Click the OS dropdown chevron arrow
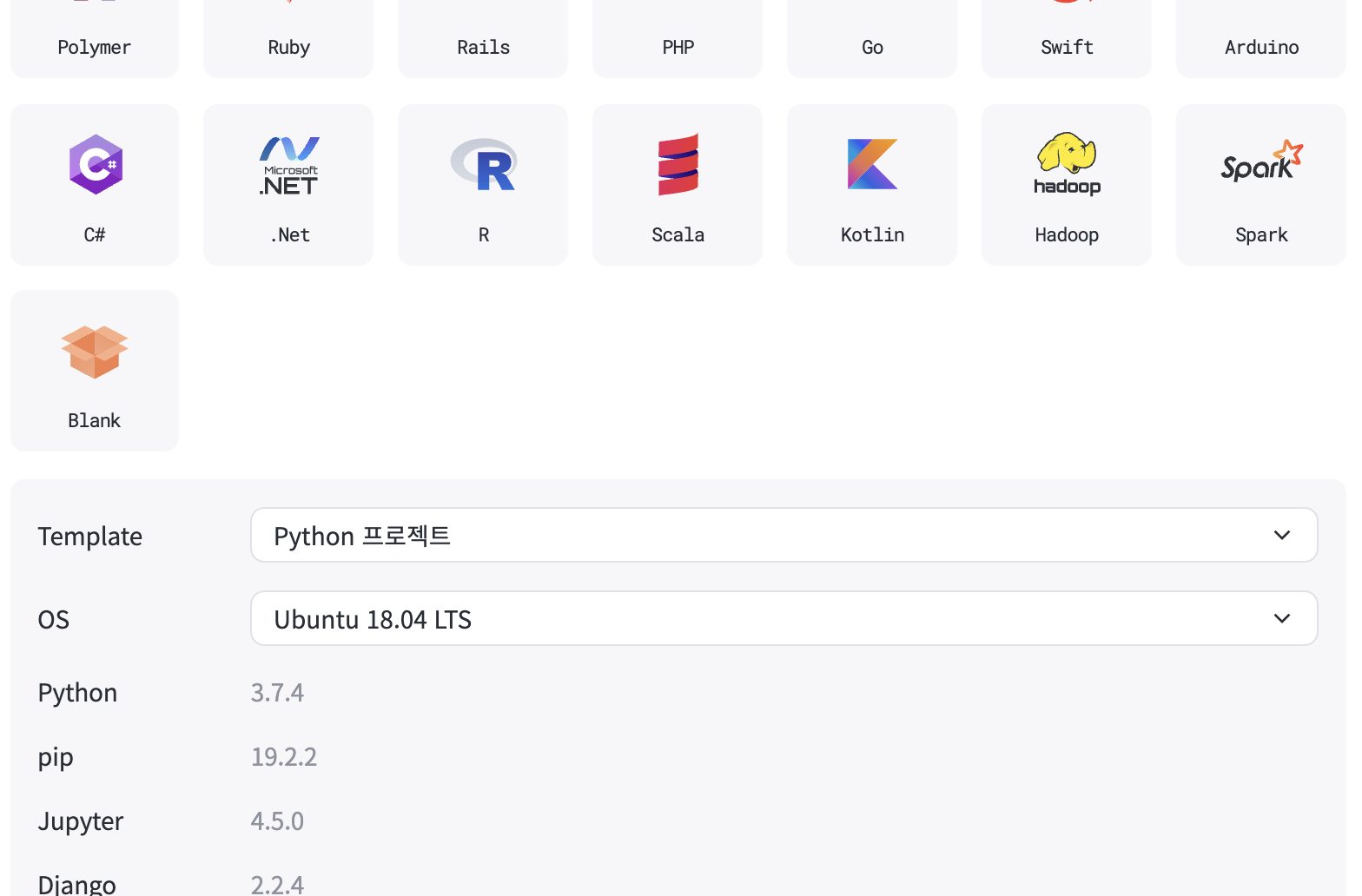Viewport: 1362px width, 896px height. click(x=1282, y=618)
